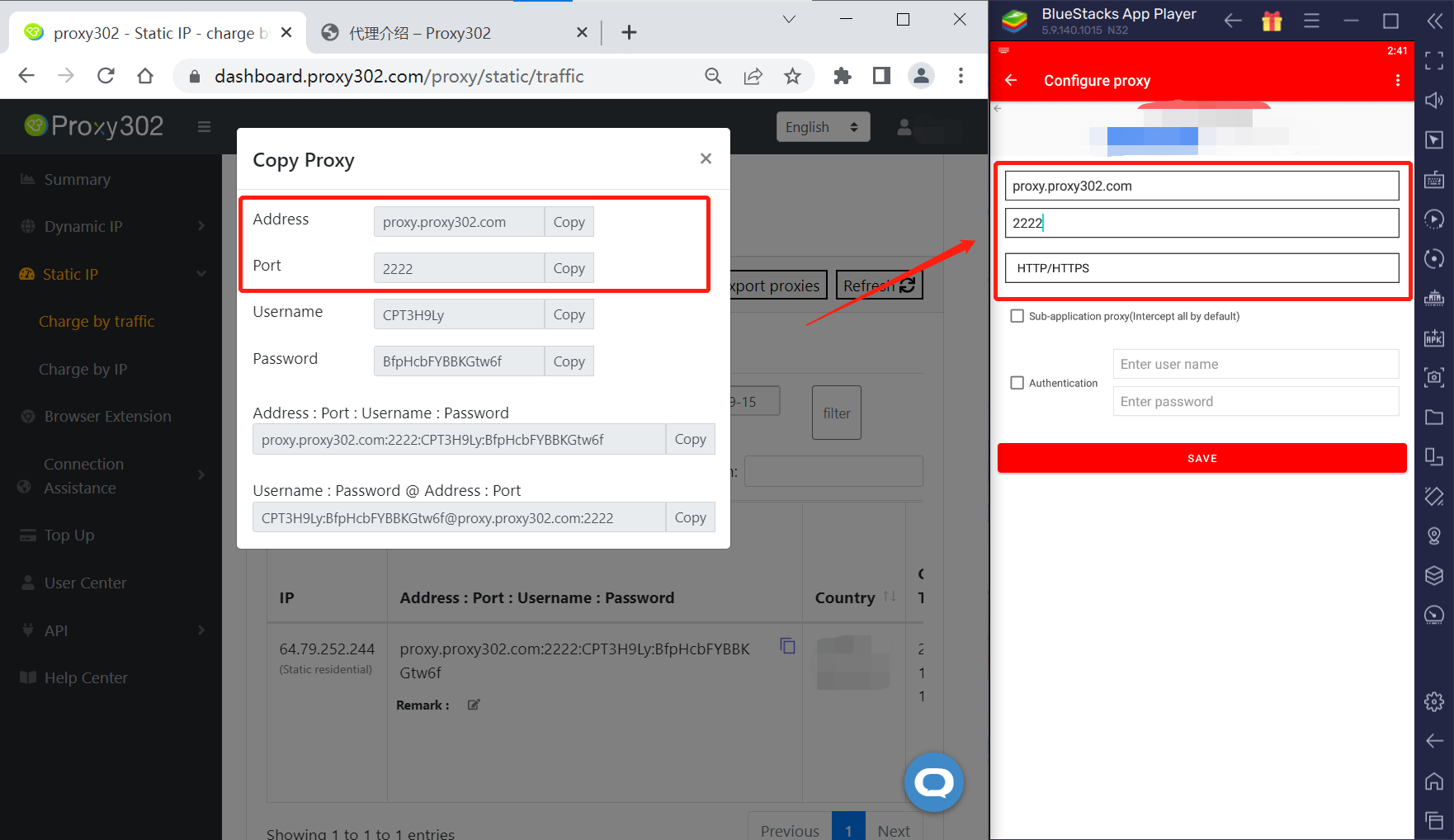The width and height of the screenshot is (1454, 840).
Task: Expand the API sidebar section
Action: (x=111, y=630)
